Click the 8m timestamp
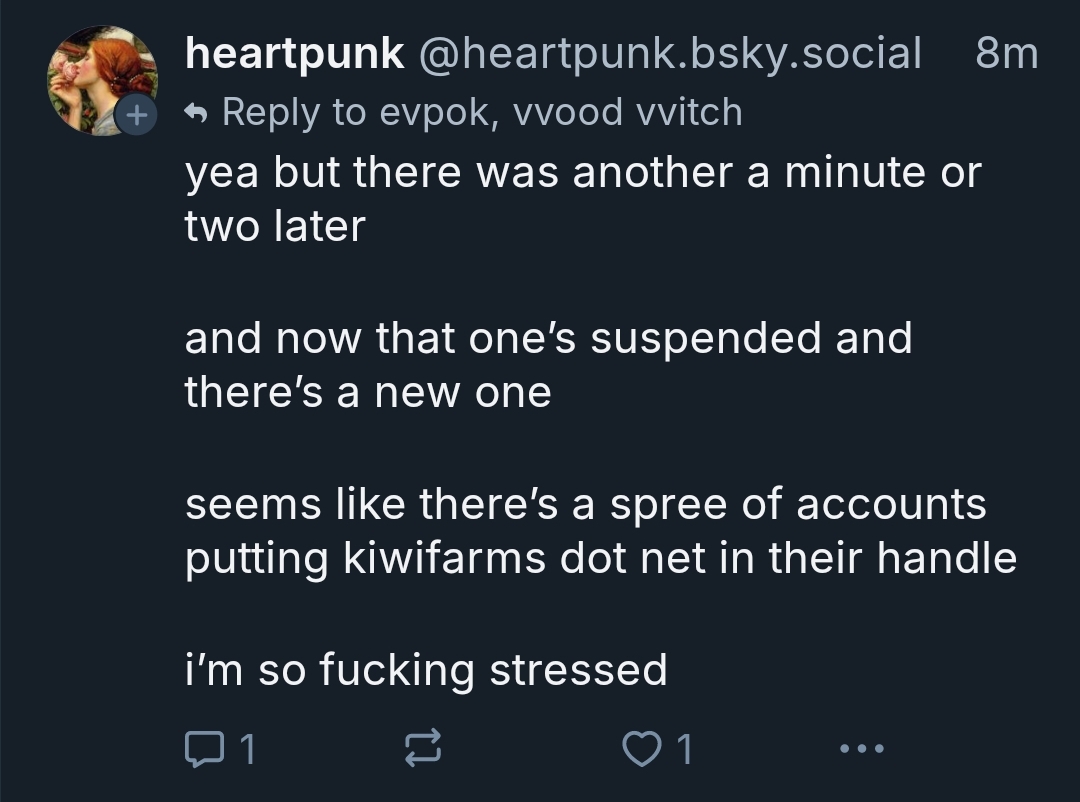 pyautogui.click(x=1006, y=53)
